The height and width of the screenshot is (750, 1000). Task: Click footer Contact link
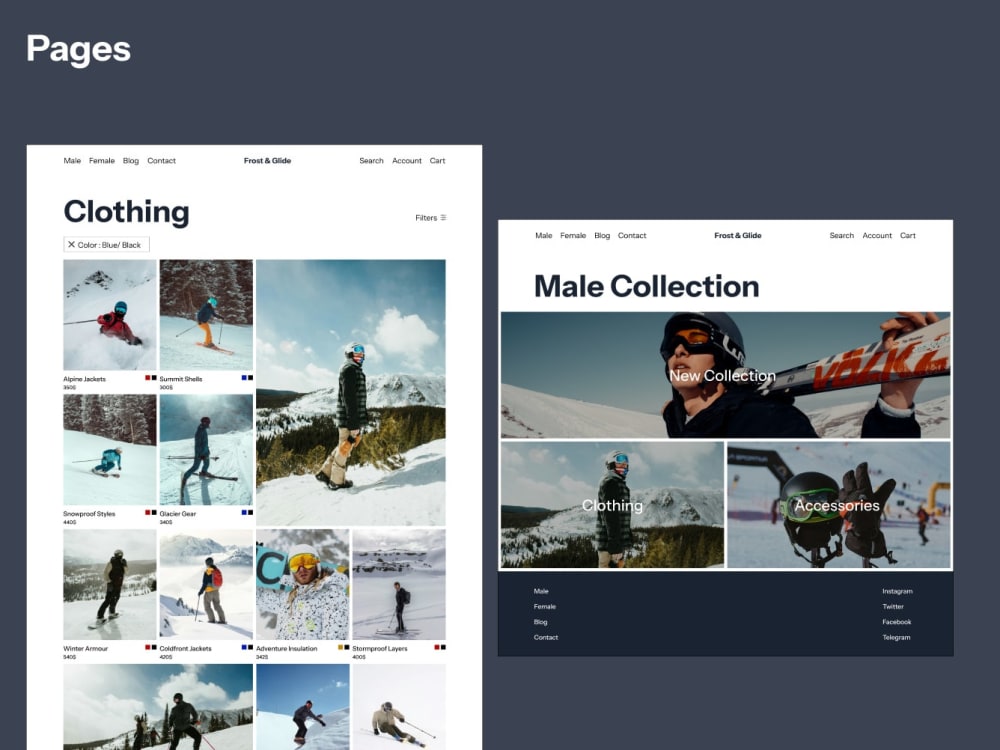click(546, 637)
